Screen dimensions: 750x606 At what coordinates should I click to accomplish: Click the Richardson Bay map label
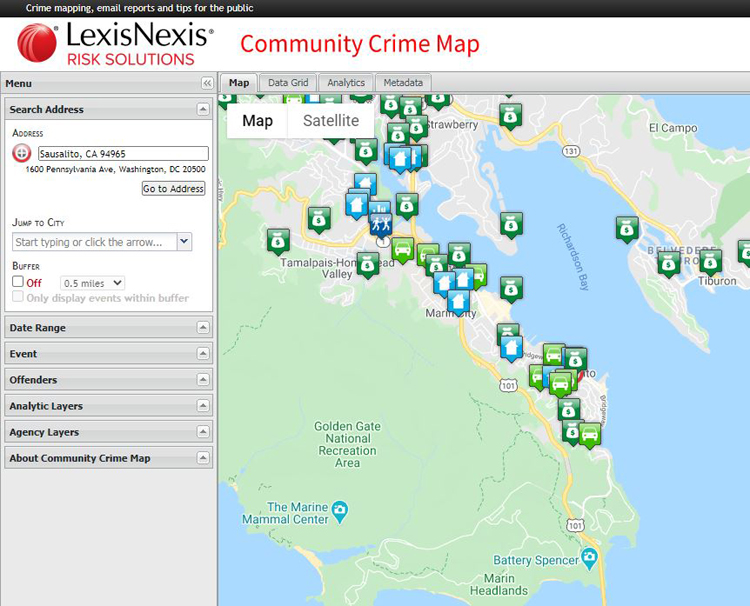tap(573, 257)
